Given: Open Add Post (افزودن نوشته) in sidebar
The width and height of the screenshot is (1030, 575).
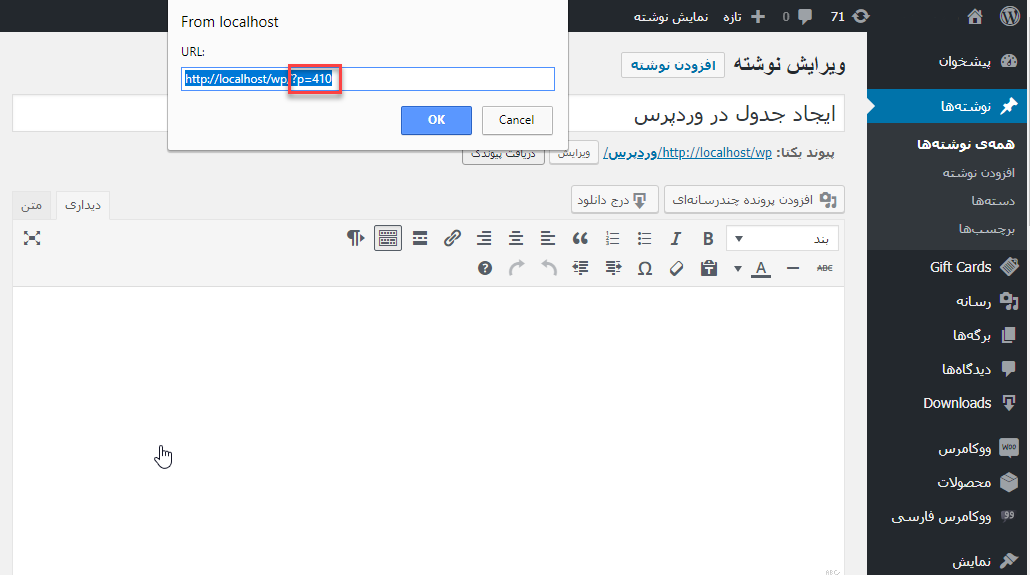Looking at the screenshot, I should 979,172.
